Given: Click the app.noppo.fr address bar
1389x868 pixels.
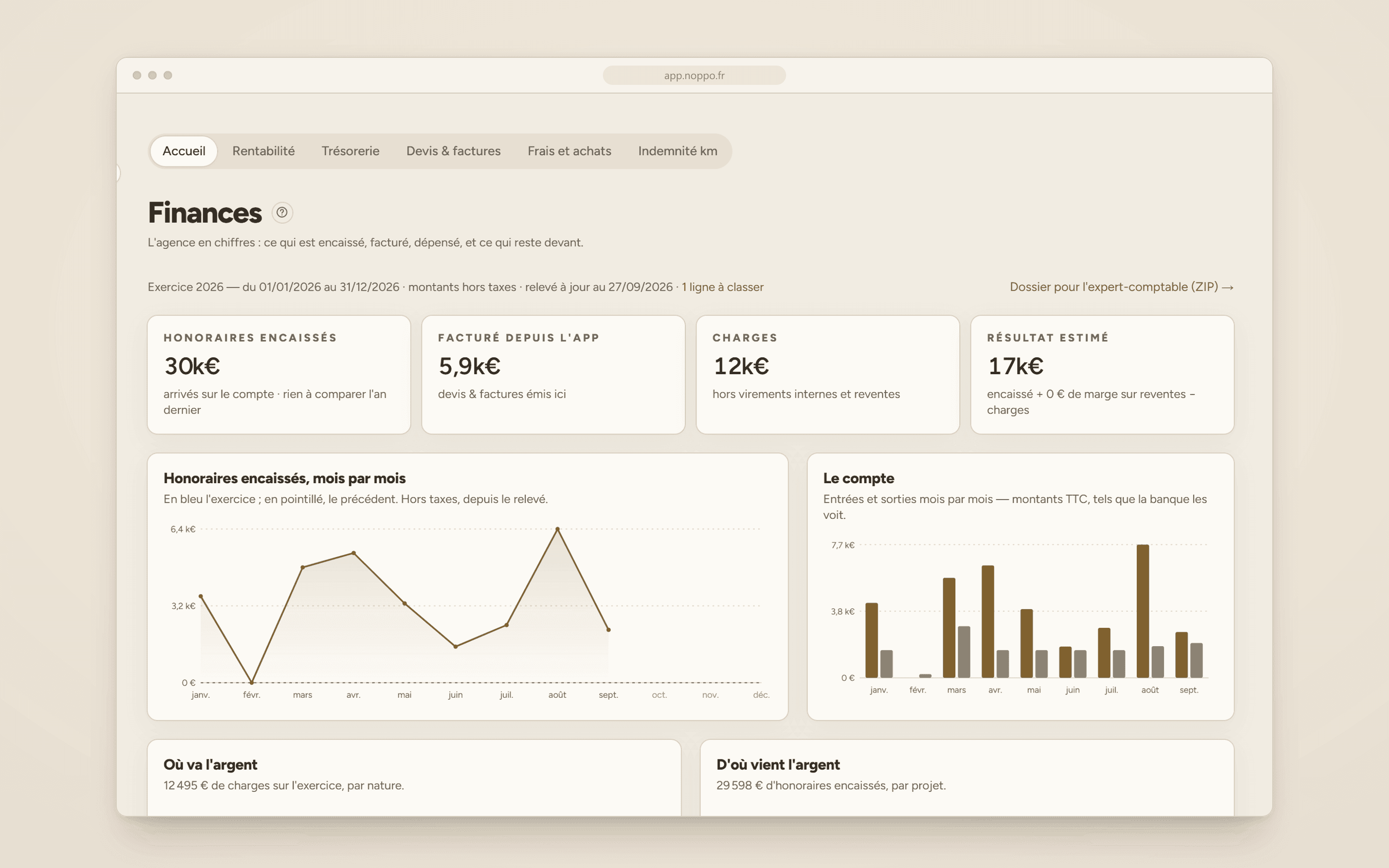Looking at the screenshot, I should (x=694, y=75).
